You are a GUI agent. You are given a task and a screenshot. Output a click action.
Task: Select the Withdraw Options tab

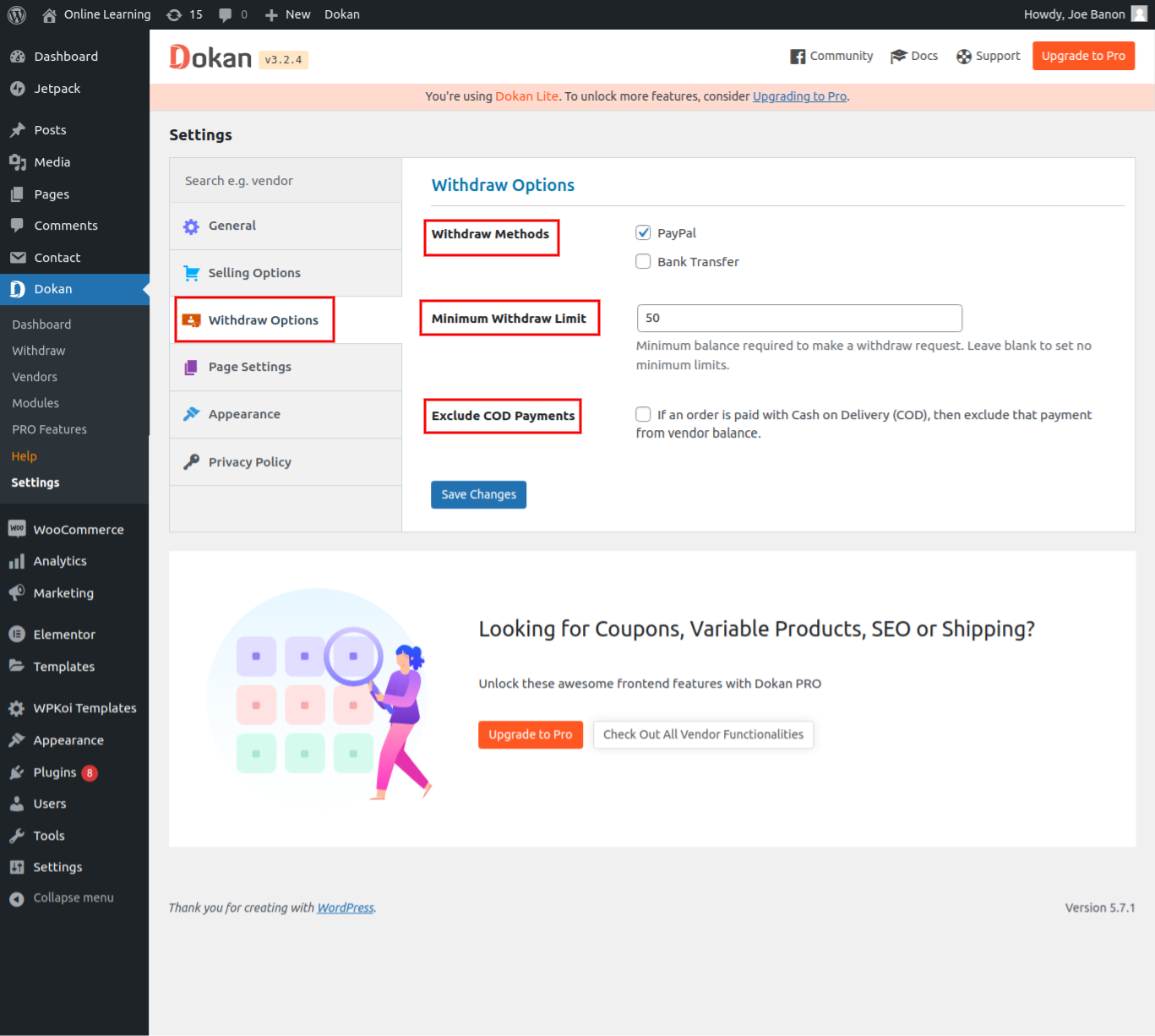coord(286,320)
